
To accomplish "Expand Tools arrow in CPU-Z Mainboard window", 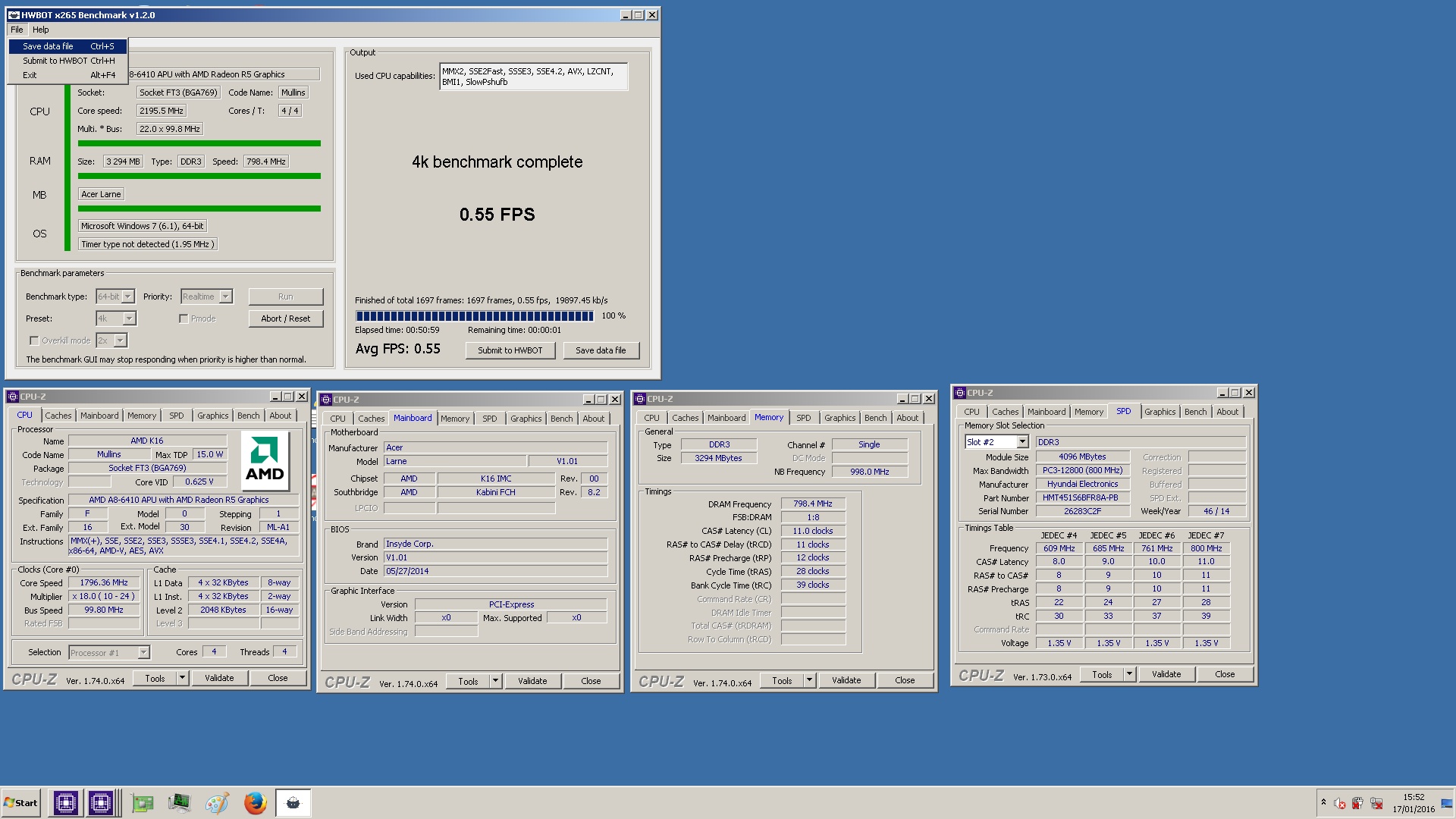I will click(495, 681).
